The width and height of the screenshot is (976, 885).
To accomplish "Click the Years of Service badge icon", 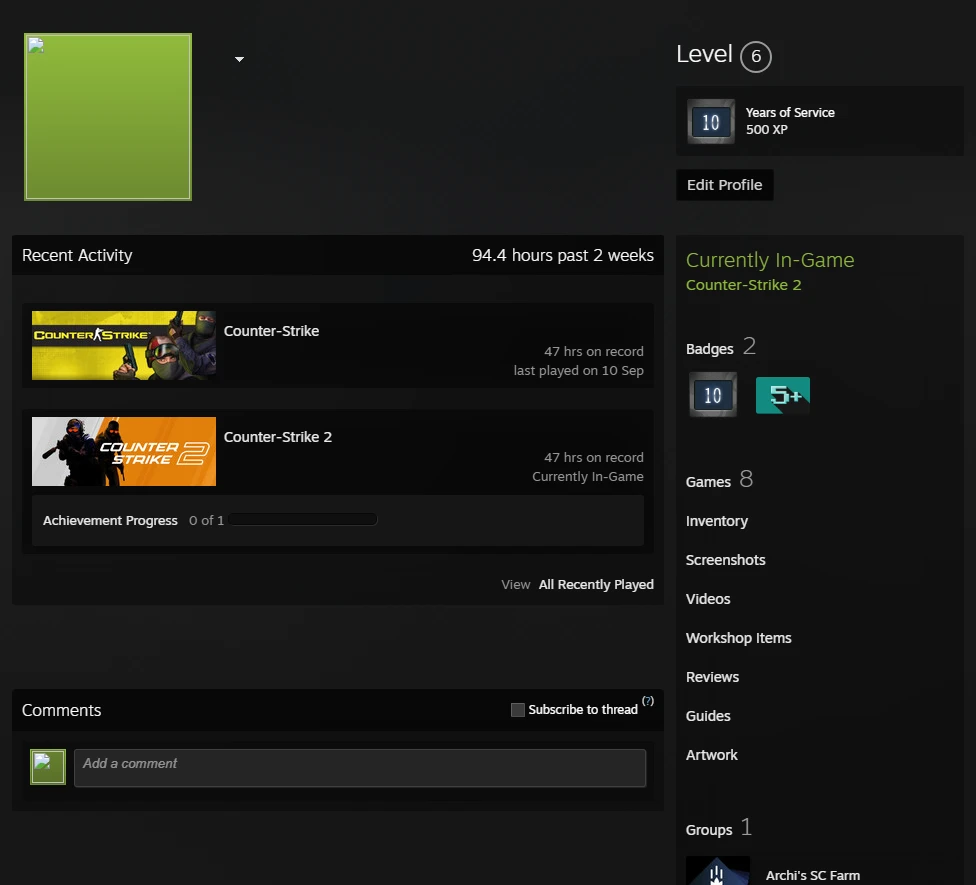I will 711,121.
